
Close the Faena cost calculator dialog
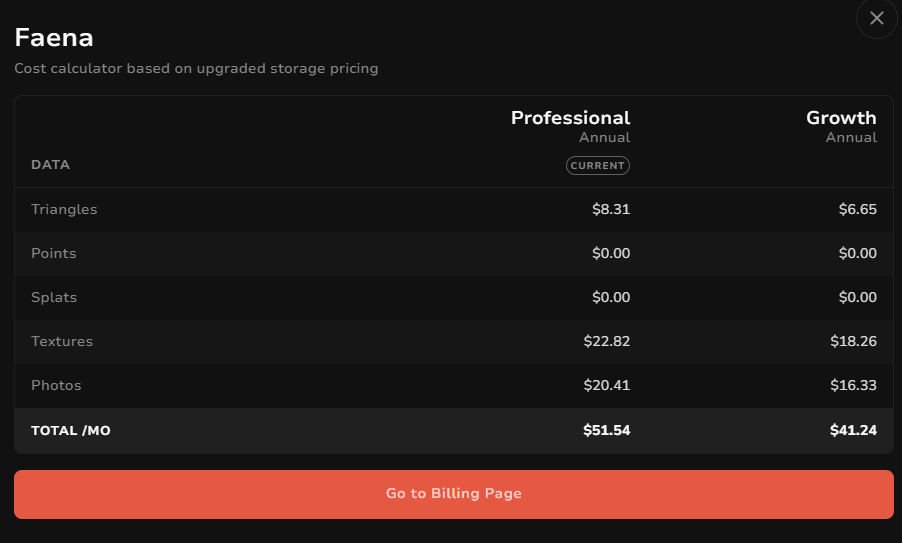click(877, 18)
